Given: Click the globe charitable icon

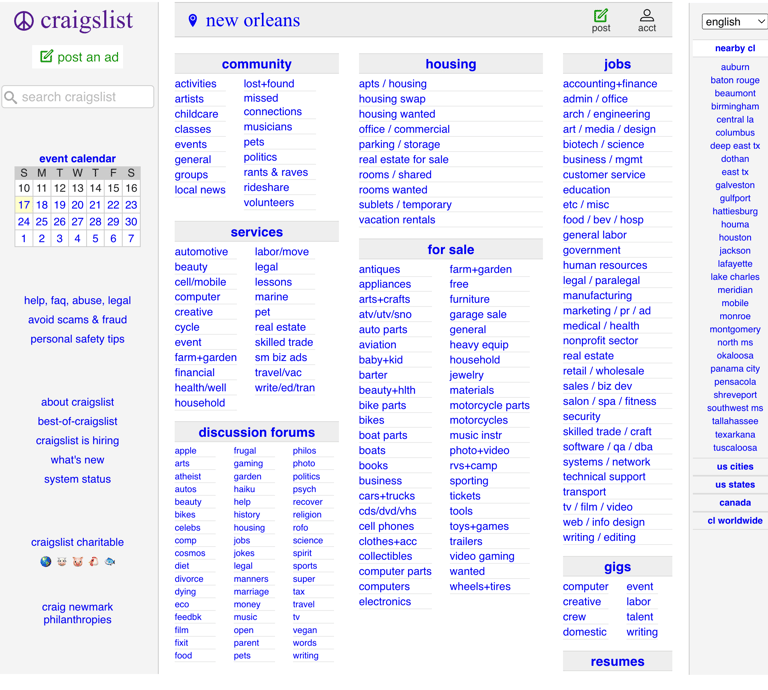Looking at the screenshot, I should tap(46, 561).
